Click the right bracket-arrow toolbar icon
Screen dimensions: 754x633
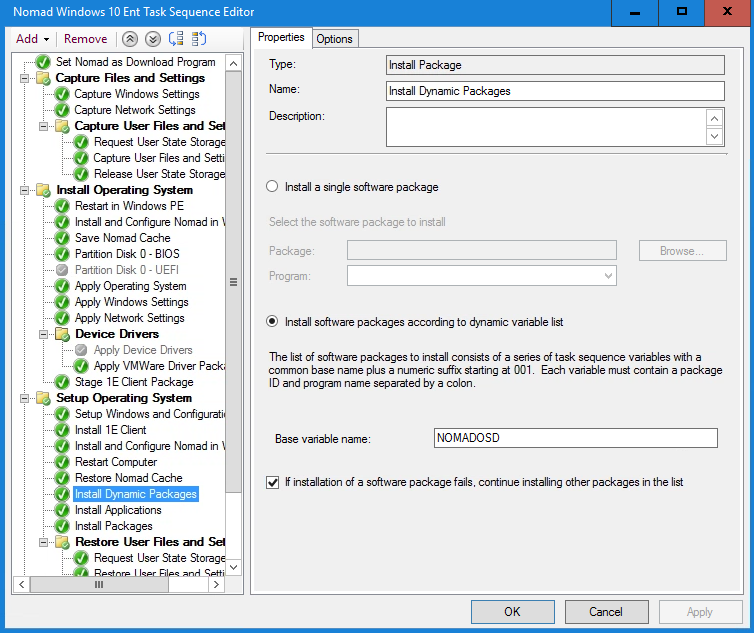[x=199, y=39]
